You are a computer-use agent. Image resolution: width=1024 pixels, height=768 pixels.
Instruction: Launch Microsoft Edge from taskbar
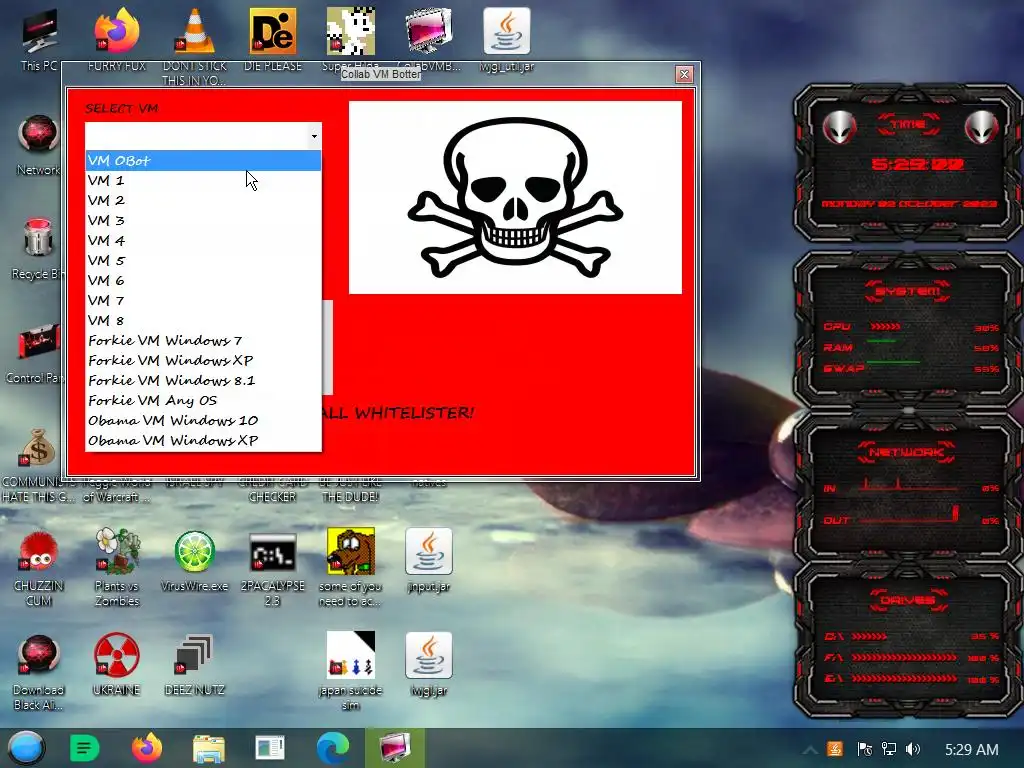[x=332, y=748]
